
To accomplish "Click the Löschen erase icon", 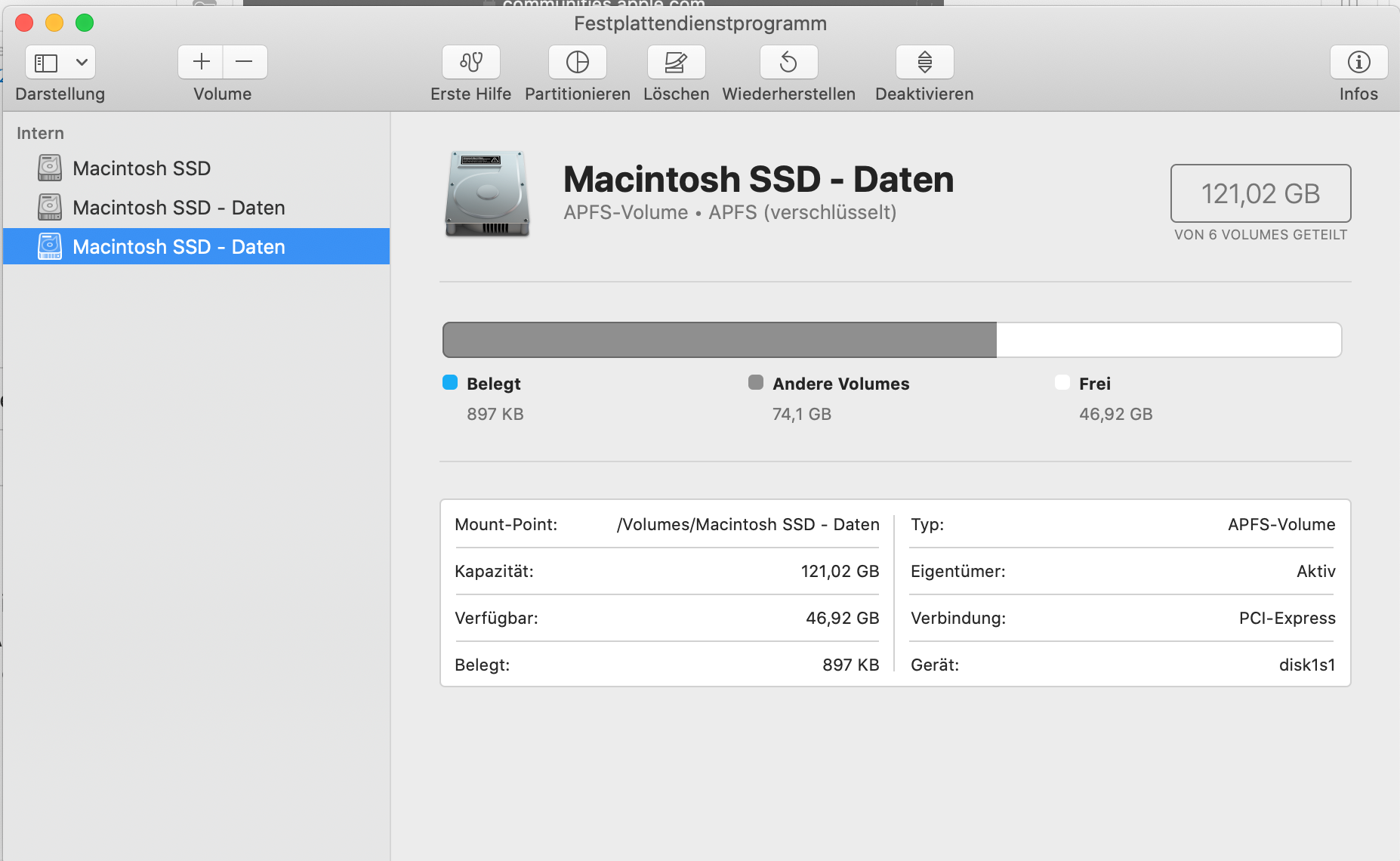I will pyautogui.click(x=676, y=62).
